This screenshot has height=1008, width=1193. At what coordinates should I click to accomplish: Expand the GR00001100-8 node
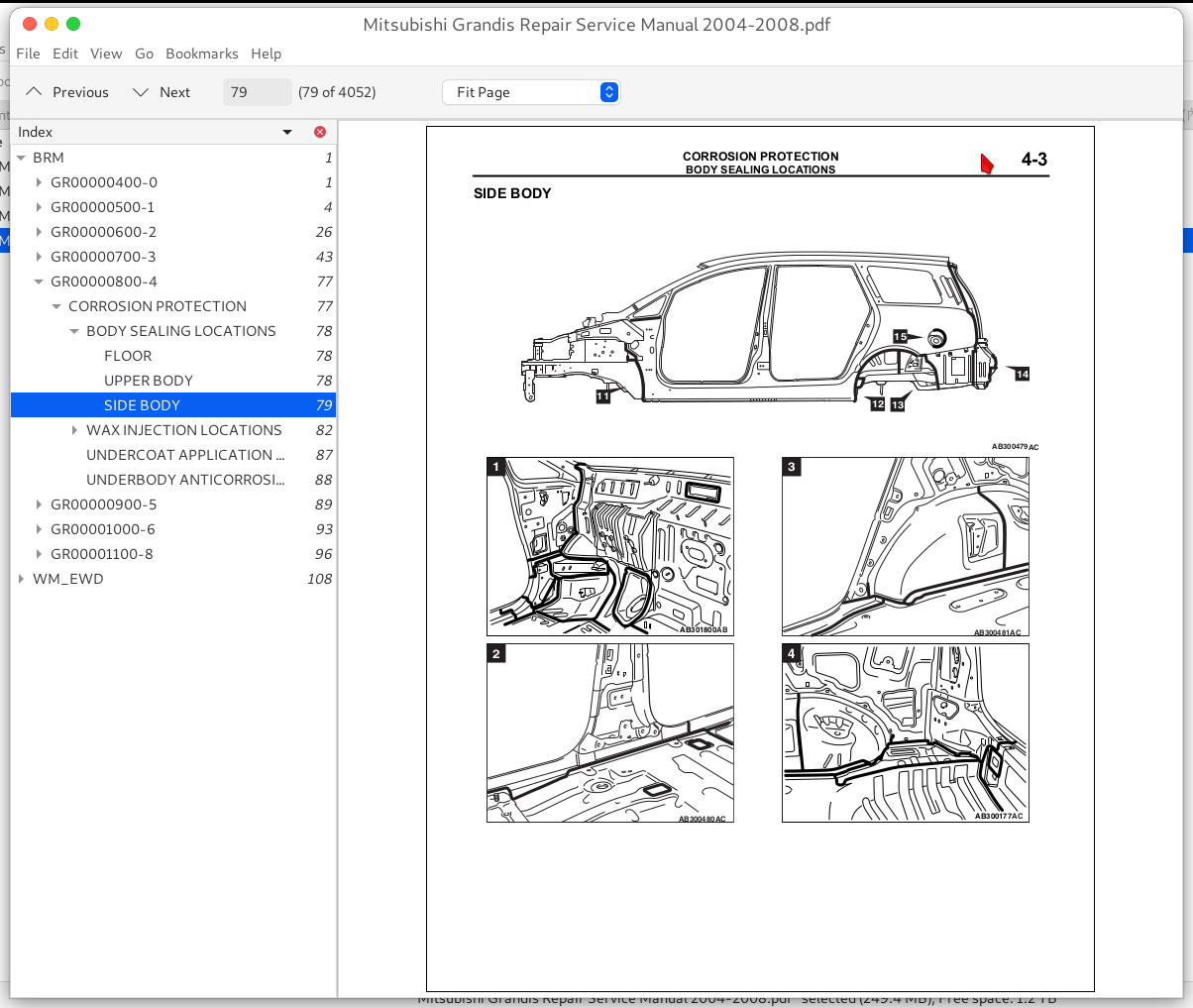39,554
